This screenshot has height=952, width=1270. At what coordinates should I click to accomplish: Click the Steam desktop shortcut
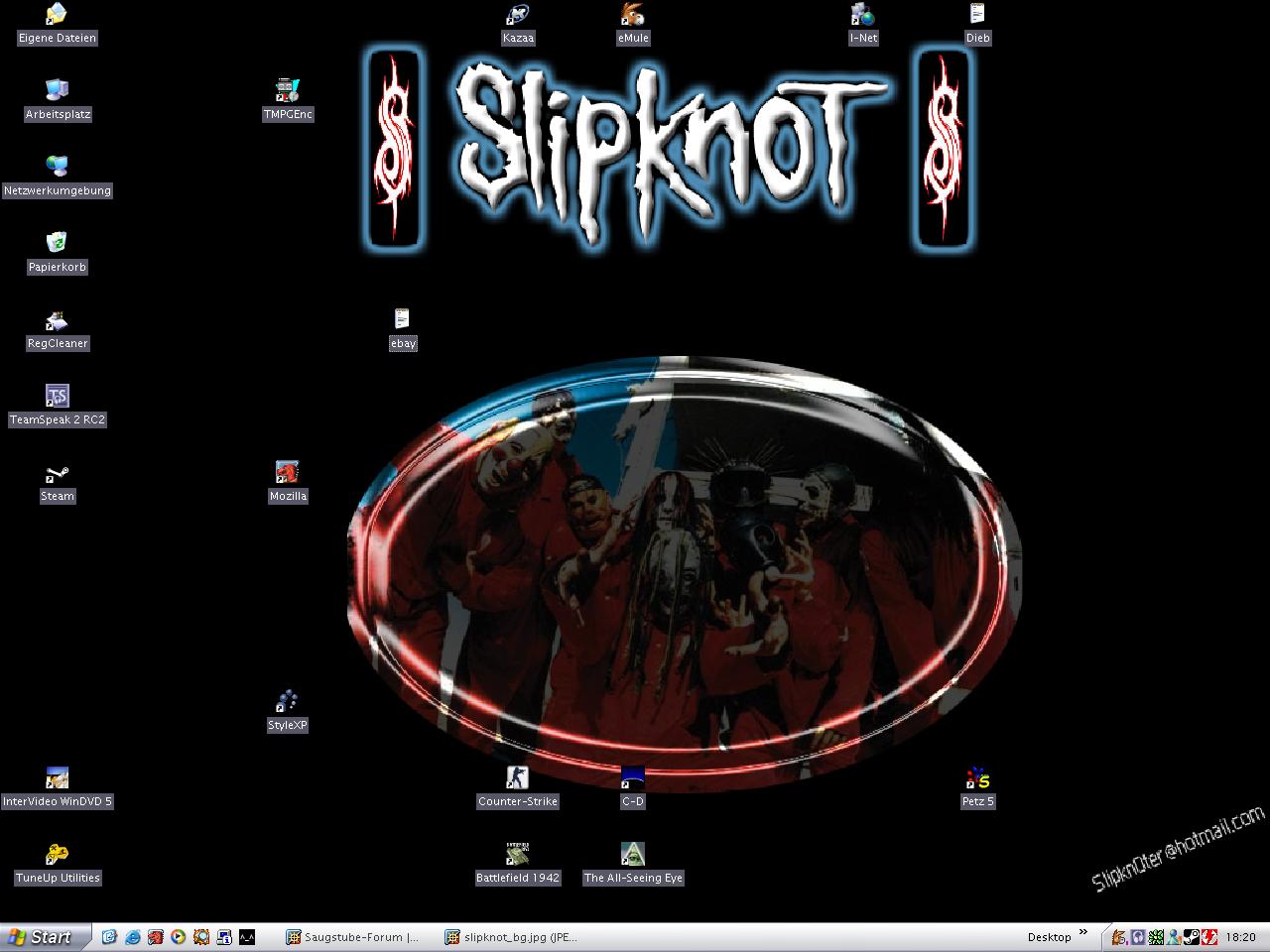(58, 474)
